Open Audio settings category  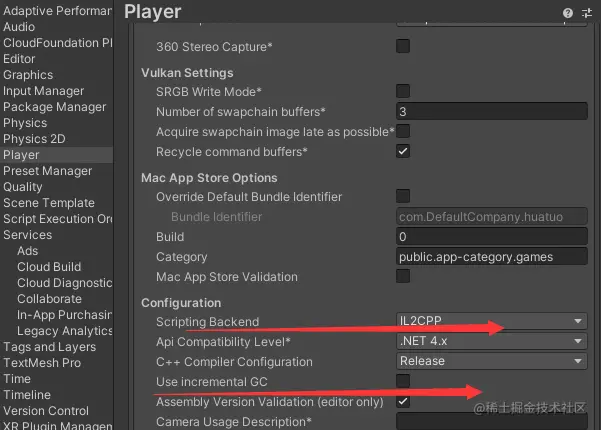[x=57, y=27]
